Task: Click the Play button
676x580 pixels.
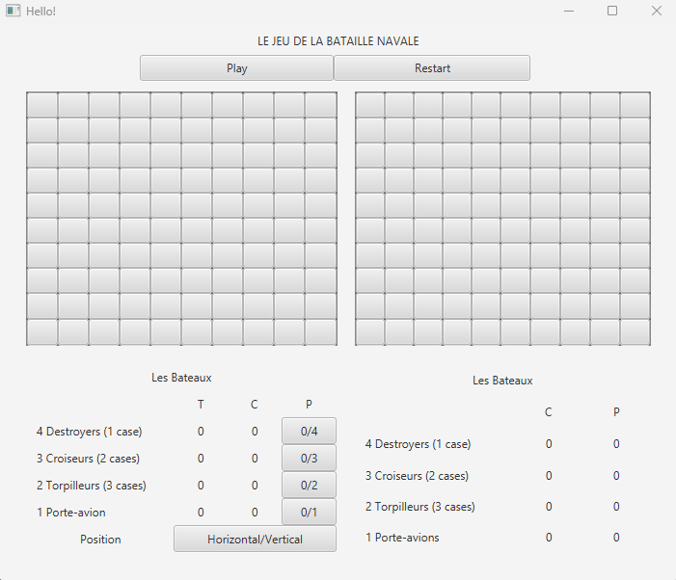Action: 237,68
